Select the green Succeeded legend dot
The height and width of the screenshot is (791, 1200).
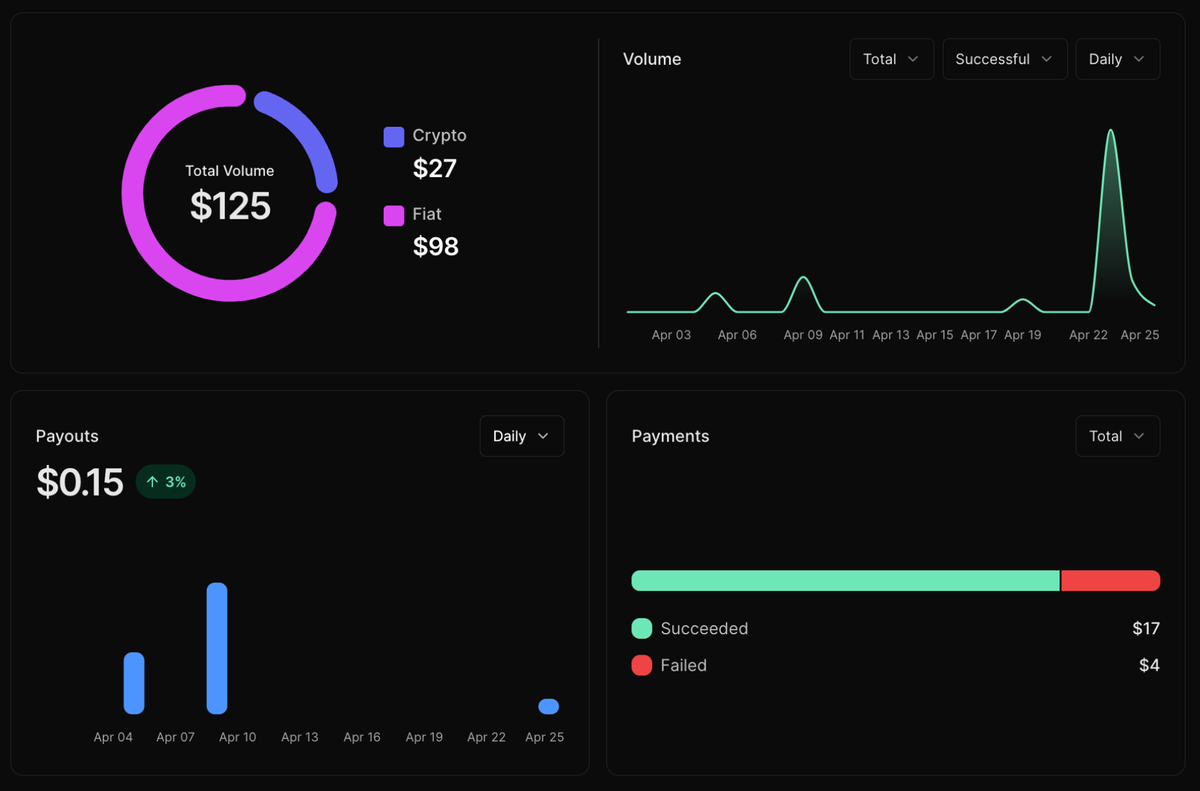641,629
